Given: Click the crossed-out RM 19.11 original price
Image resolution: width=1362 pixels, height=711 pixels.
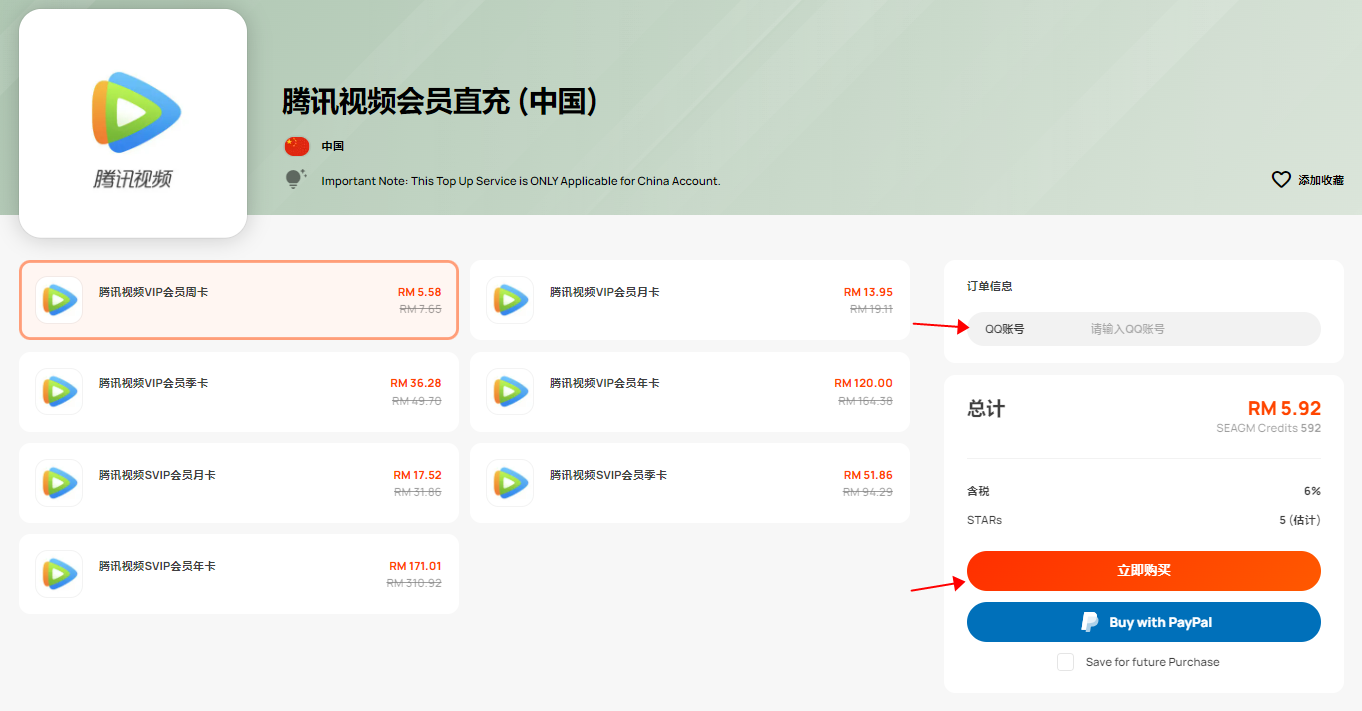Looking at the screenshot, I should 871,309.
